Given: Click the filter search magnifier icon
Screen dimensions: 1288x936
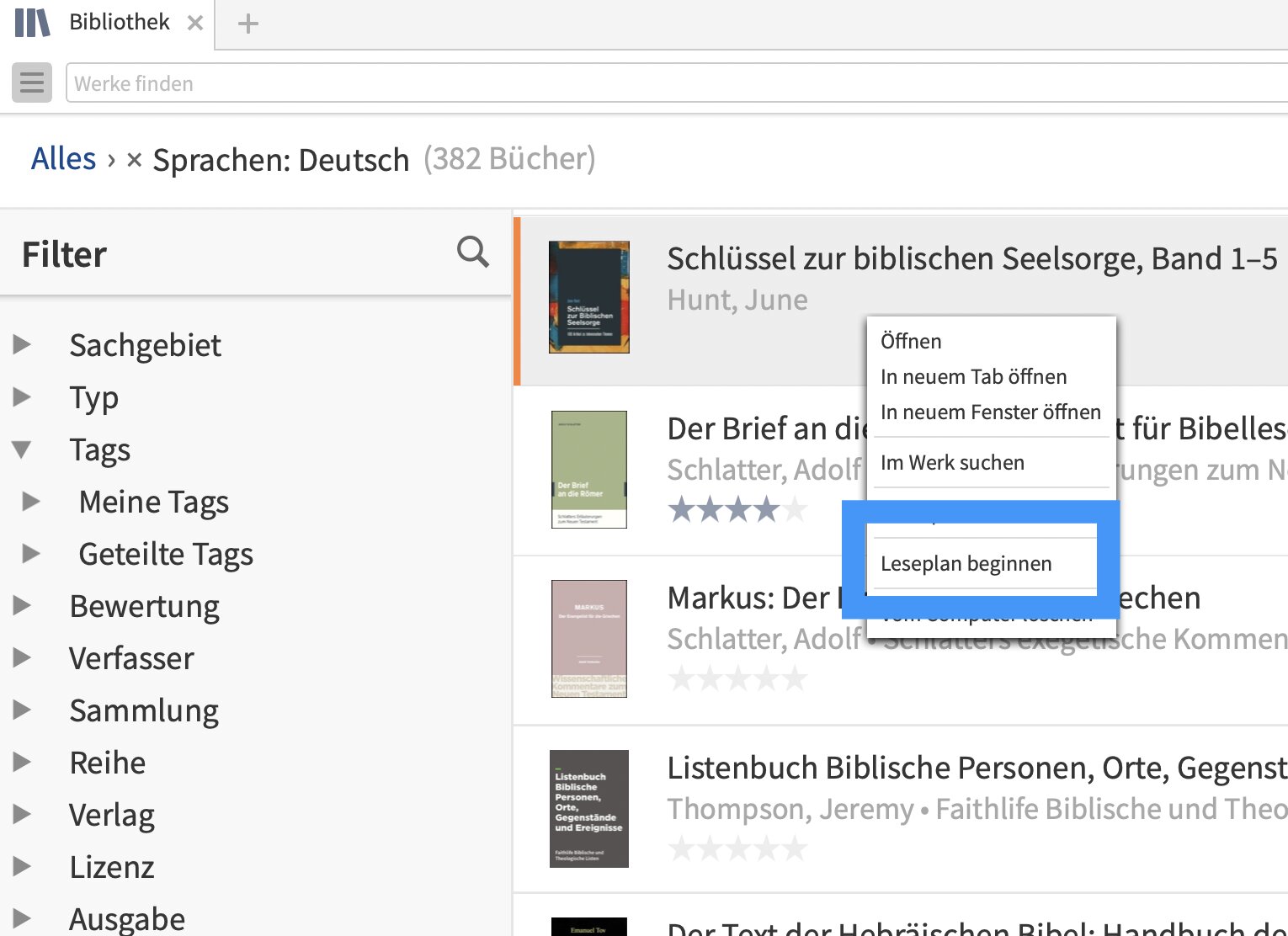Looking at the screenshot, I should pos(472,251).
